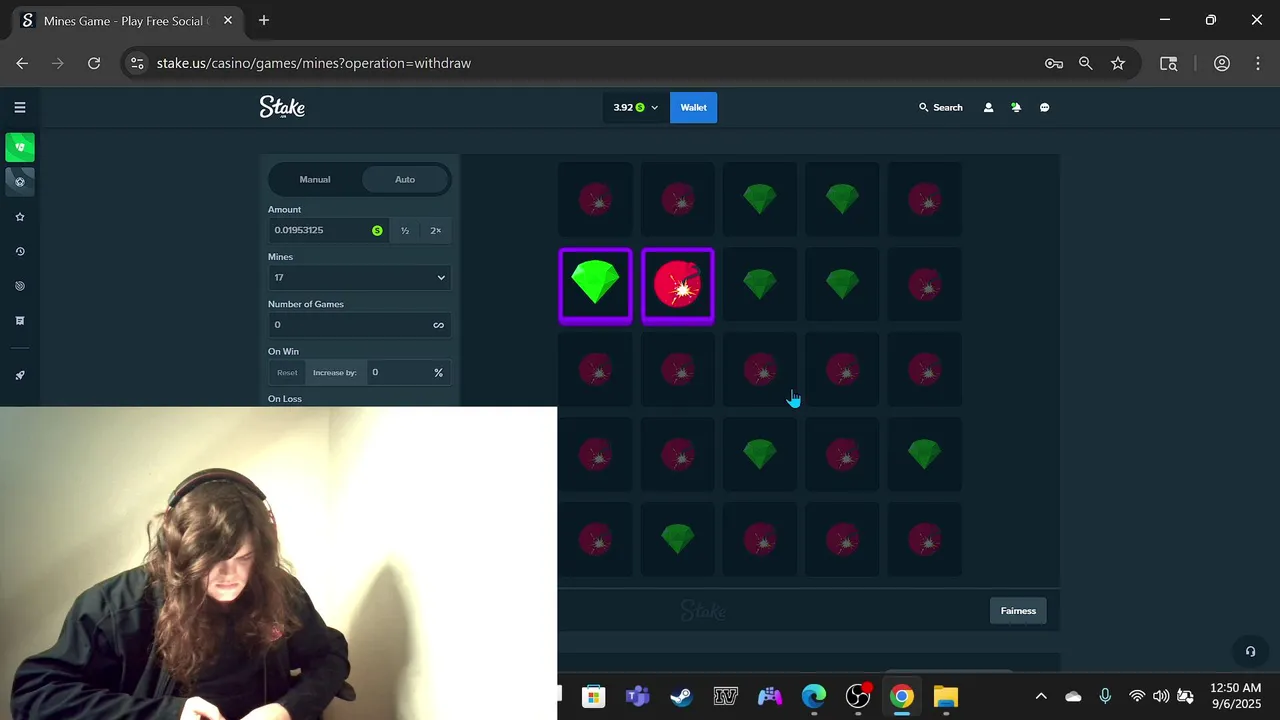
Task: Open Microsoft Teams from taskbar
Action: [x=638, y=696]
